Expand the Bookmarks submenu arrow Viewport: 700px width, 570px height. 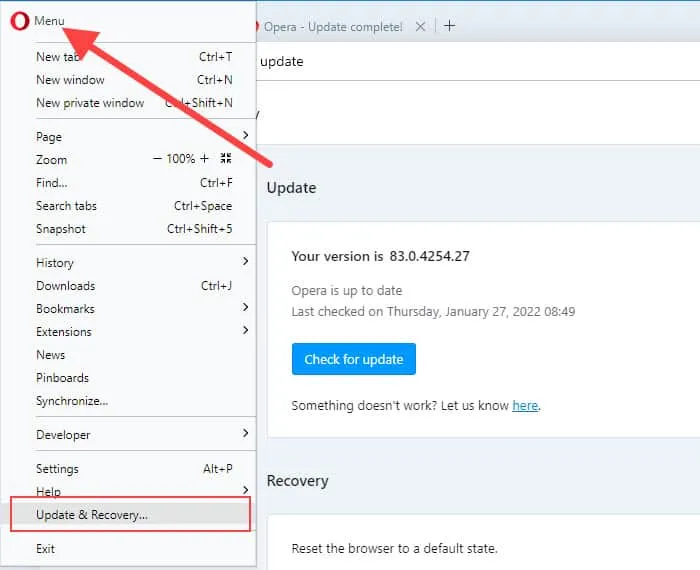tap(245, 307)
